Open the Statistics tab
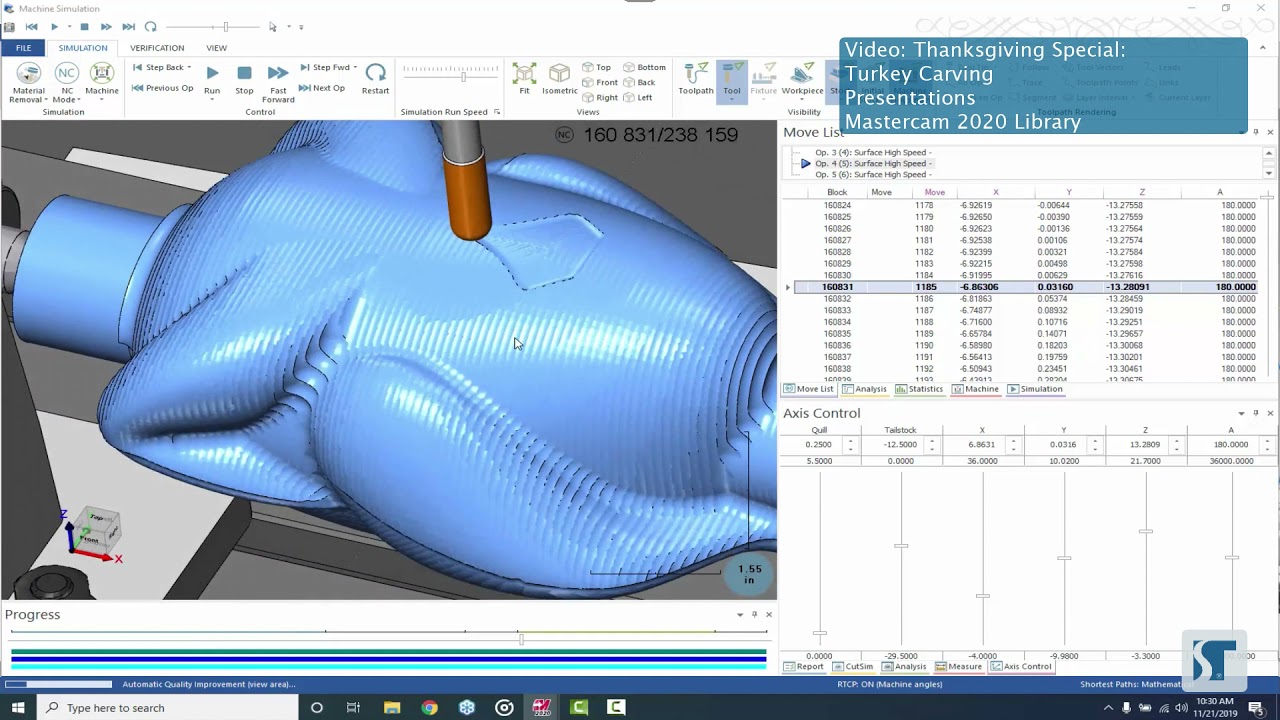Viewport: 1280px width, 720px height. [919, 389]
